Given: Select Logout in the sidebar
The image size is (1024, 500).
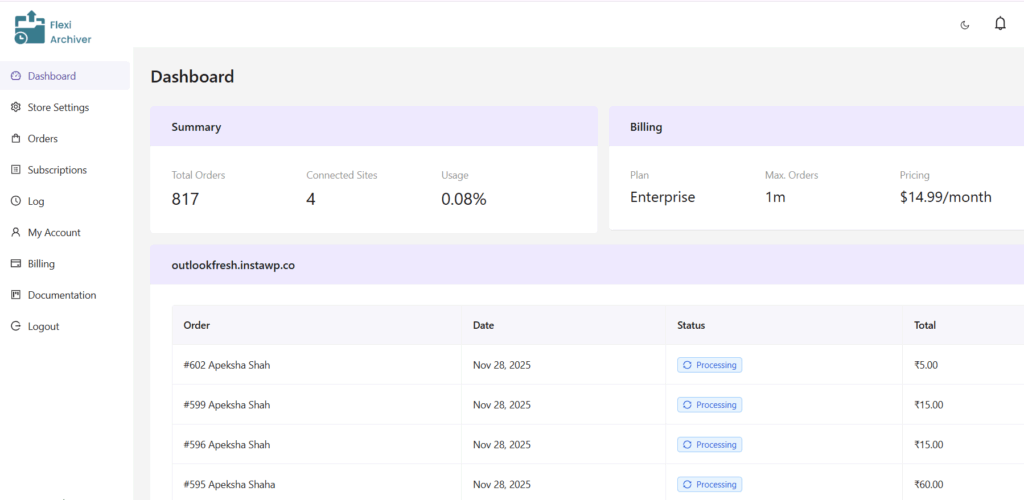Looking at the screenshot, I should pyautogui.click(x=43, y=326).
